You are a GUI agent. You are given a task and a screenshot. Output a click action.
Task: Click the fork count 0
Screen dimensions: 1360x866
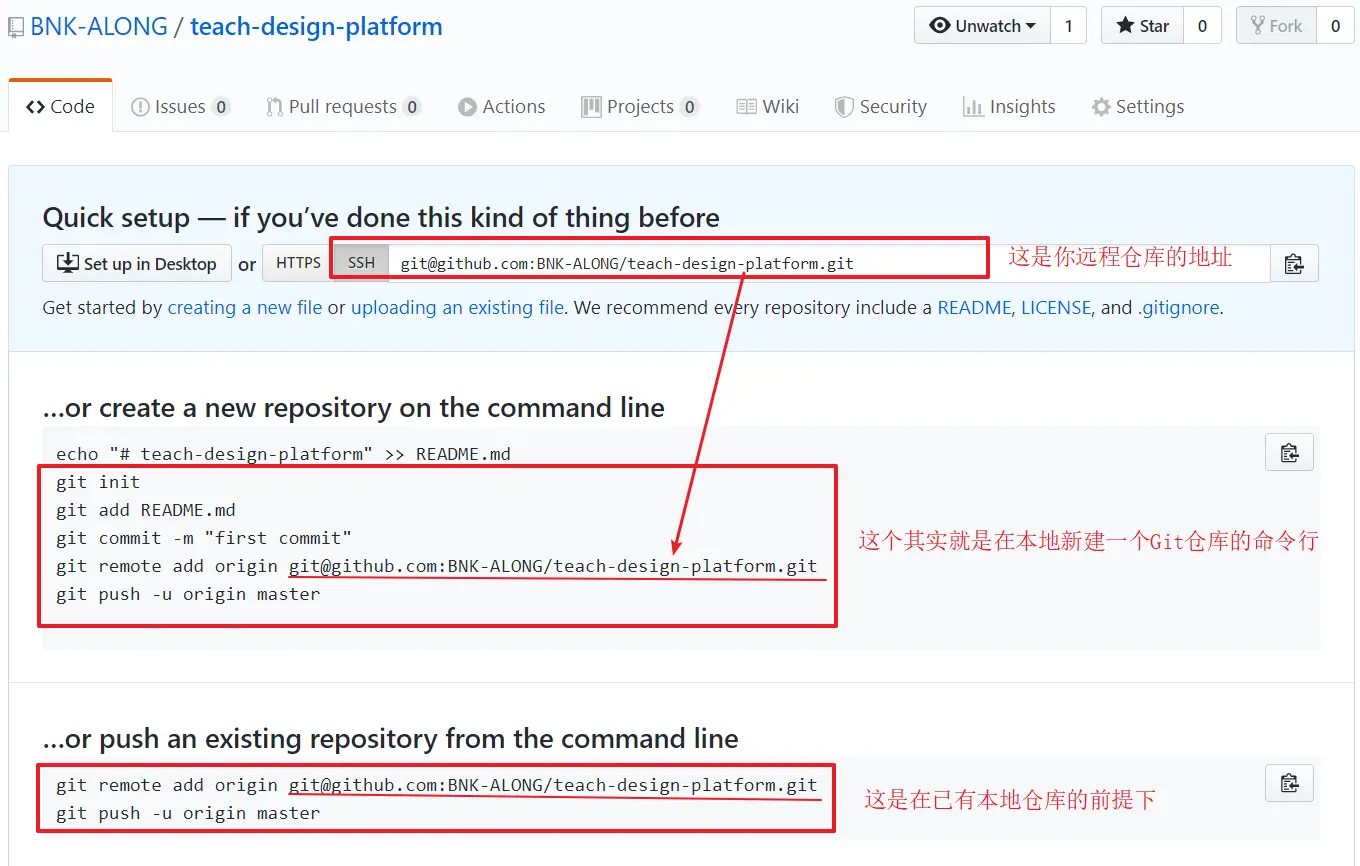pyautogui.click(x=1335, y=26)
